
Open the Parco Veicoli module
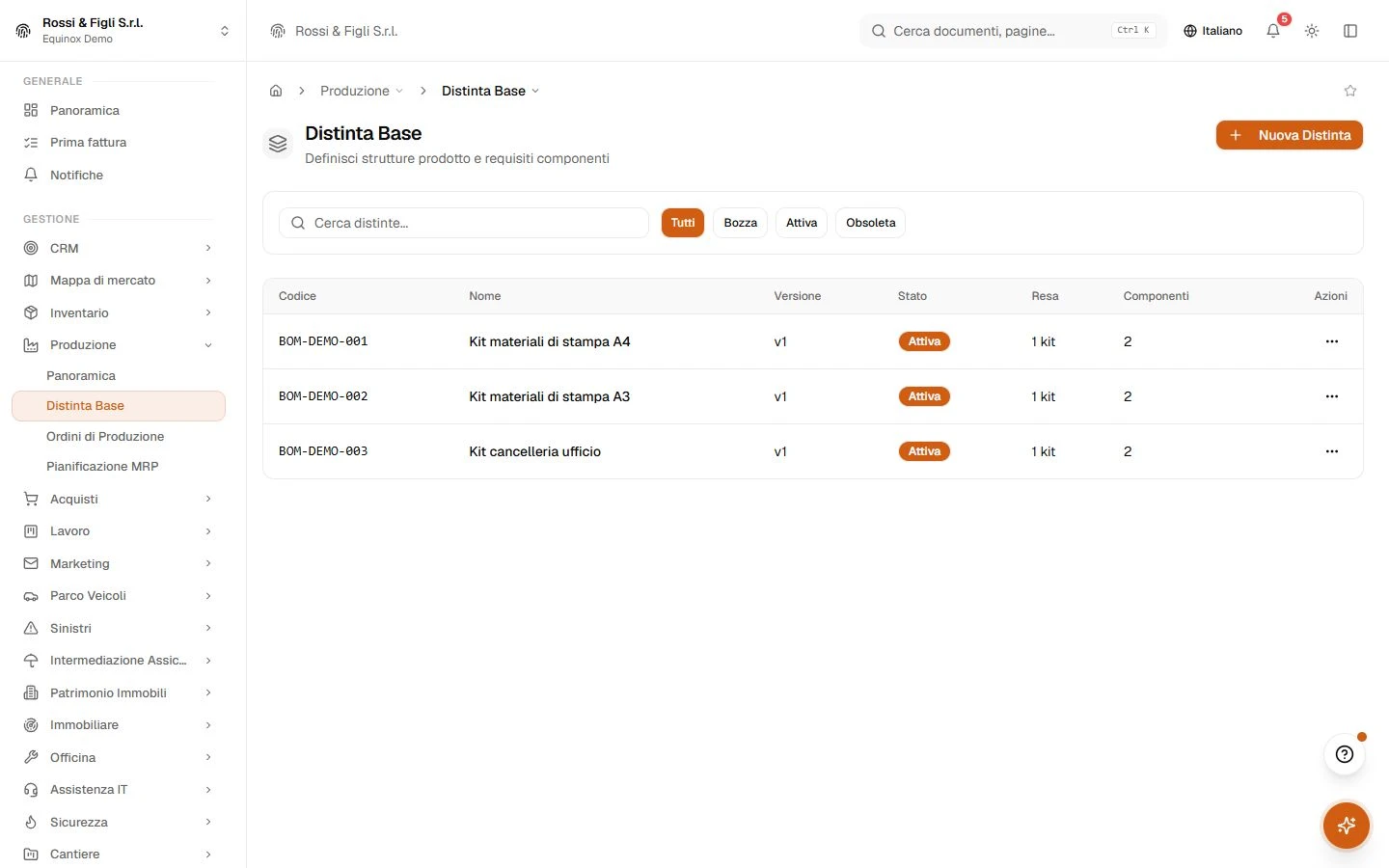[118, 596]
